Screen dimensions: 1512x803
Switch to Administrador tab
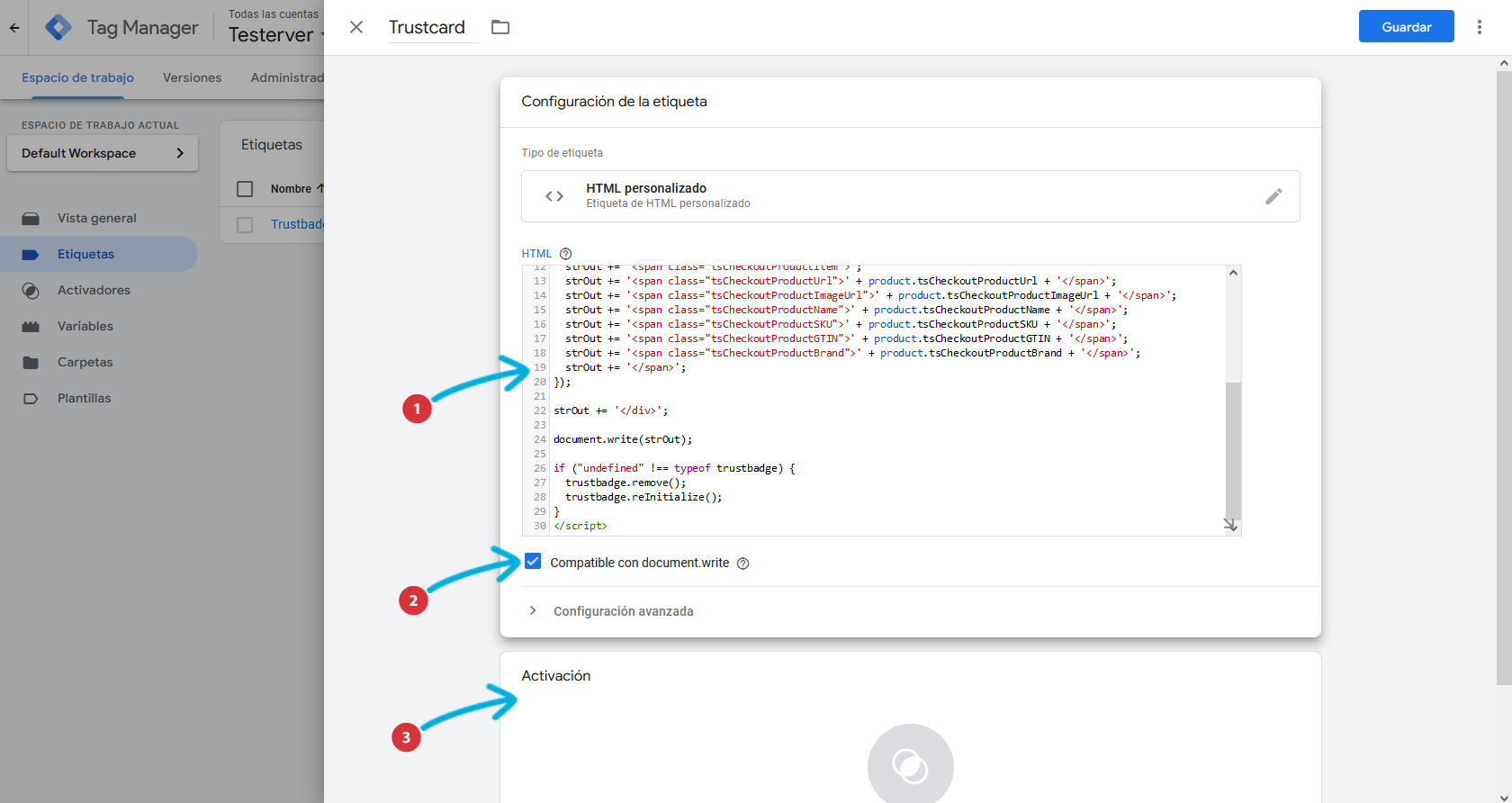pos(287,77)
